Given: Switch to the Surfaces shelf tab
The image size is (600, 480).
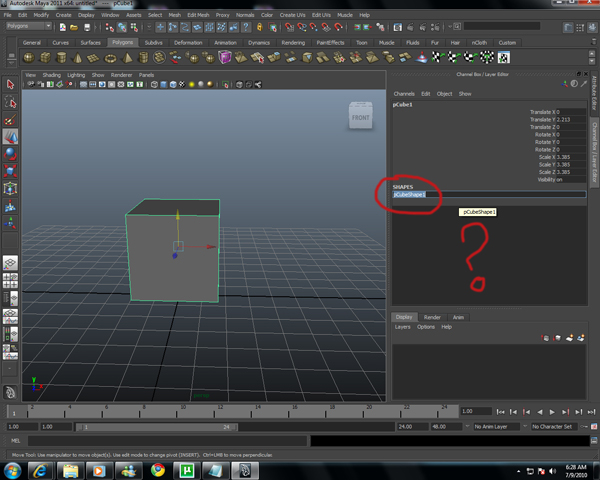Looking at the screenshot, I should click(90, 42).
